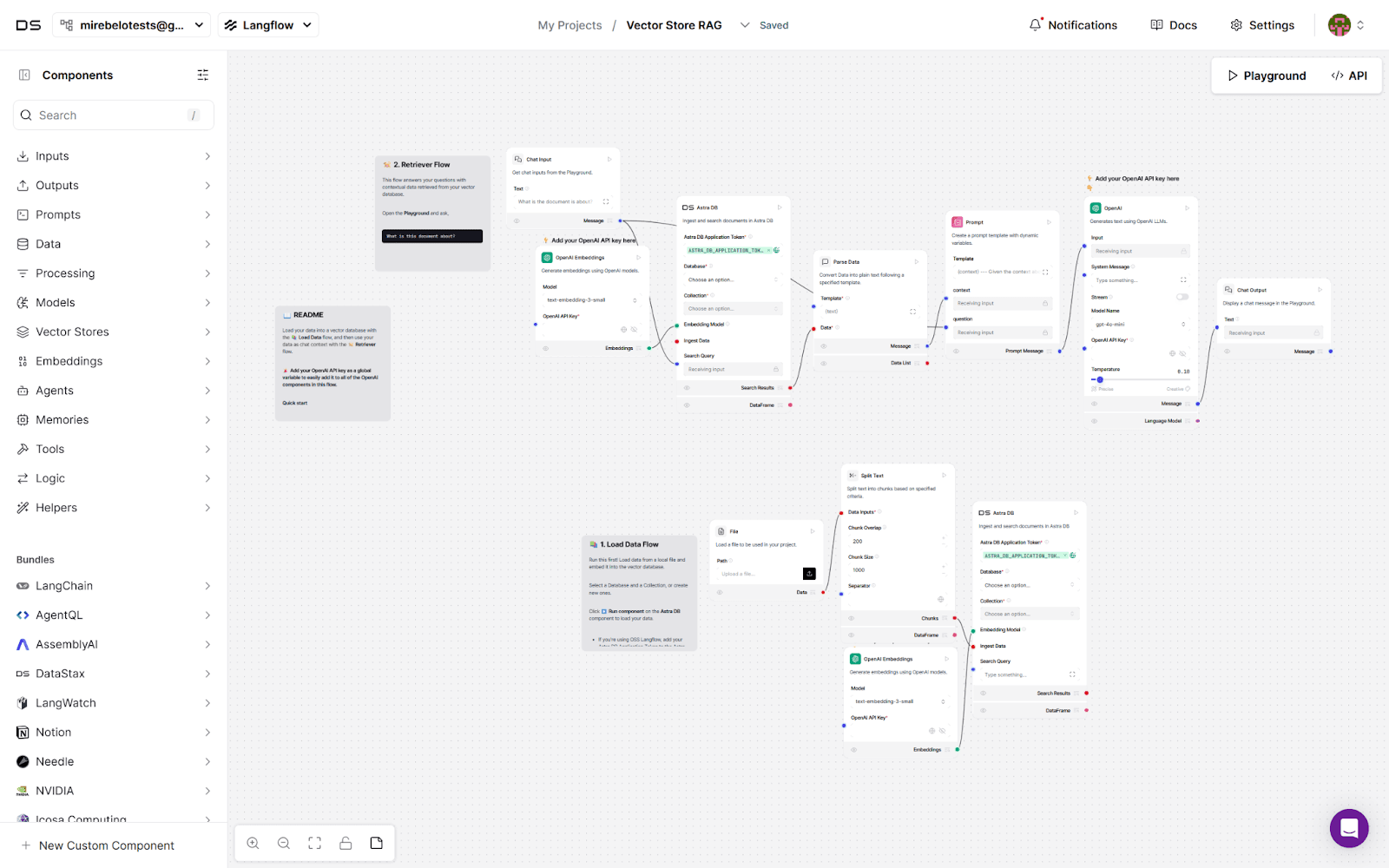
Task: Run the OpenAI model component
Action: click(x=1187, y=208)
